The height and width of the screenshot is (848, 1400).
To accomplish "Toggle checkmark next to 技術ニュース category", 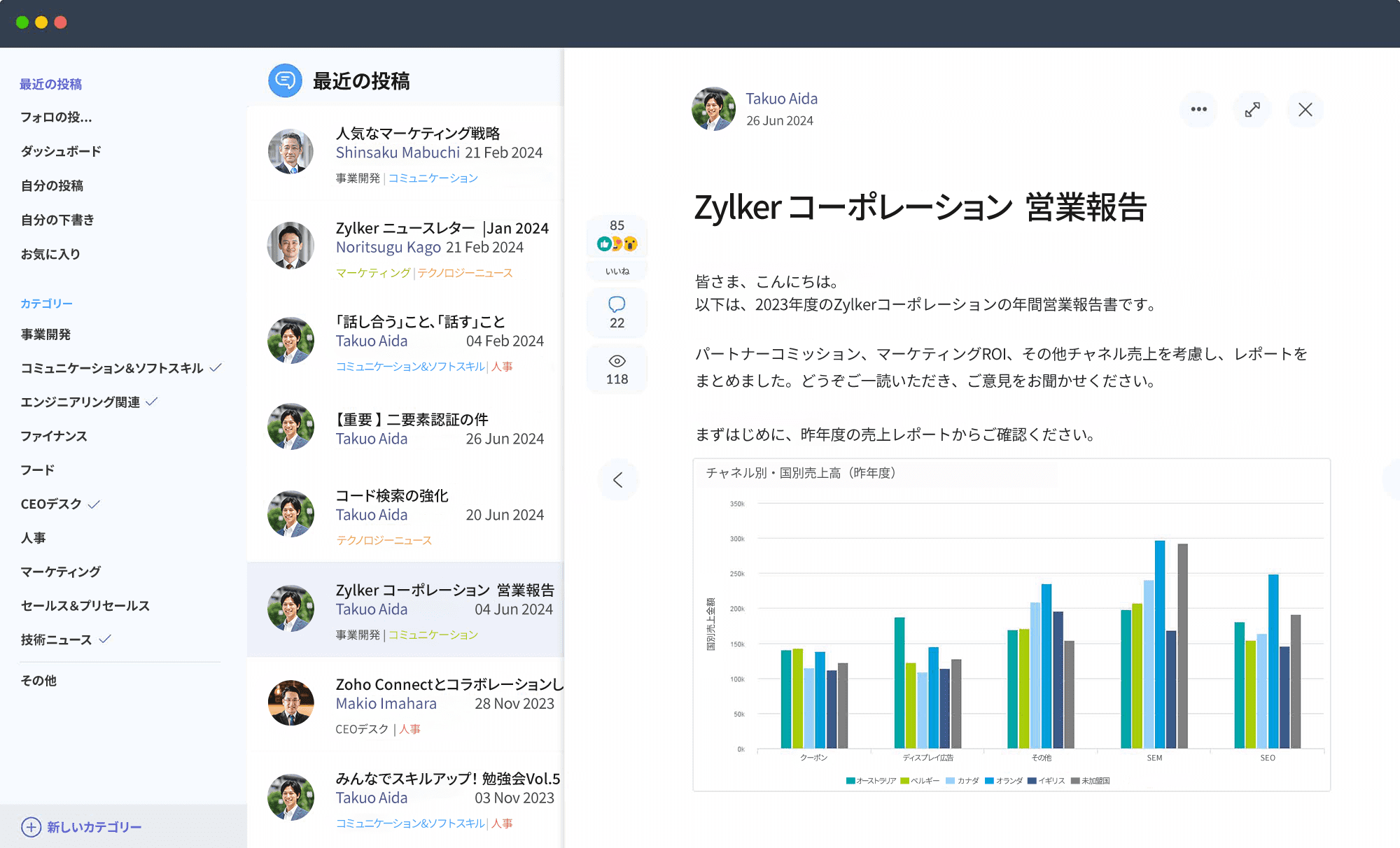I will [106, 639].
